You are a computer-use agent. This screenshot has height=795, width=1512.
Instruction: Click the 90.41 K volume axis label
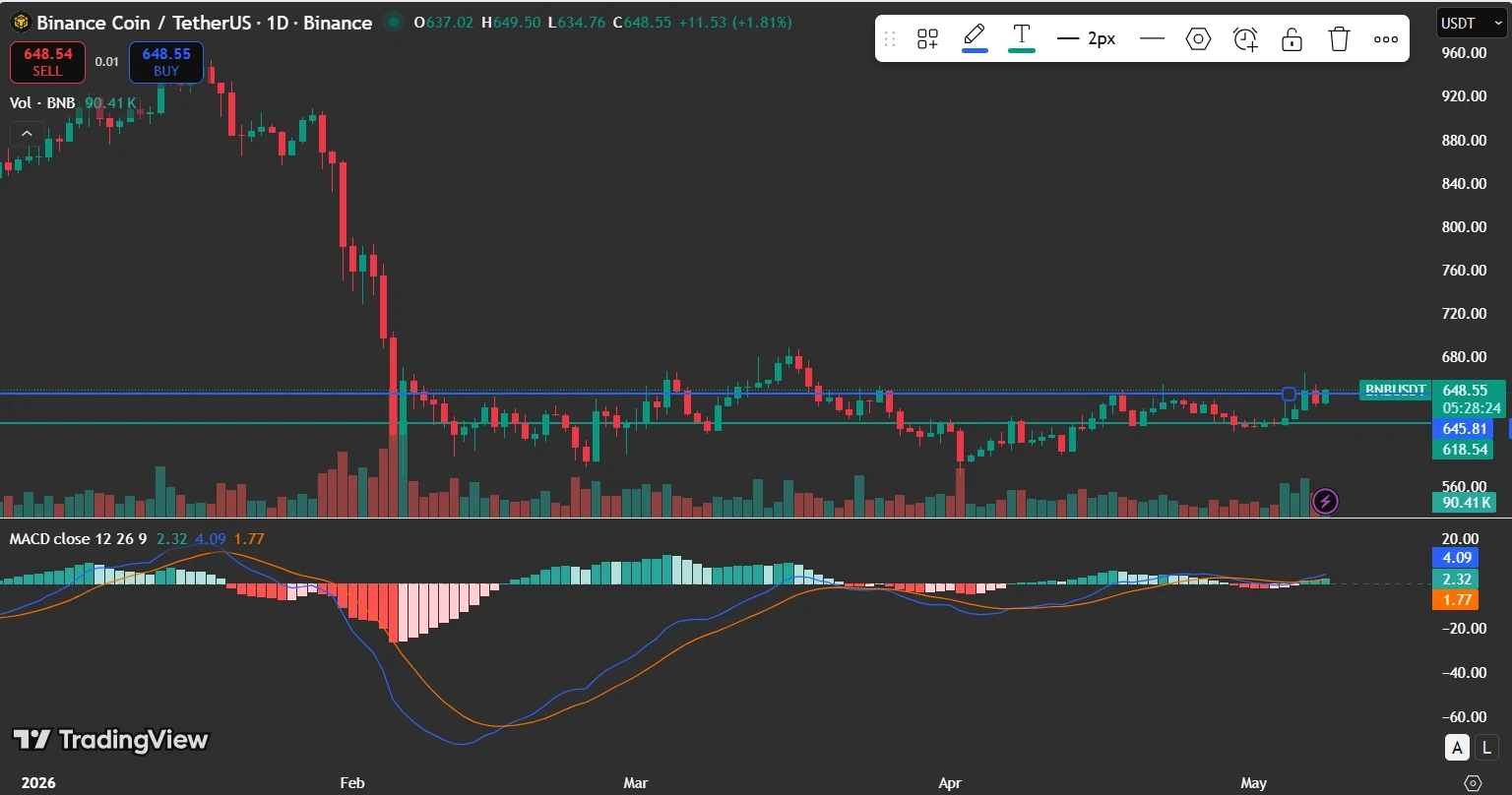pos(1464,503)
